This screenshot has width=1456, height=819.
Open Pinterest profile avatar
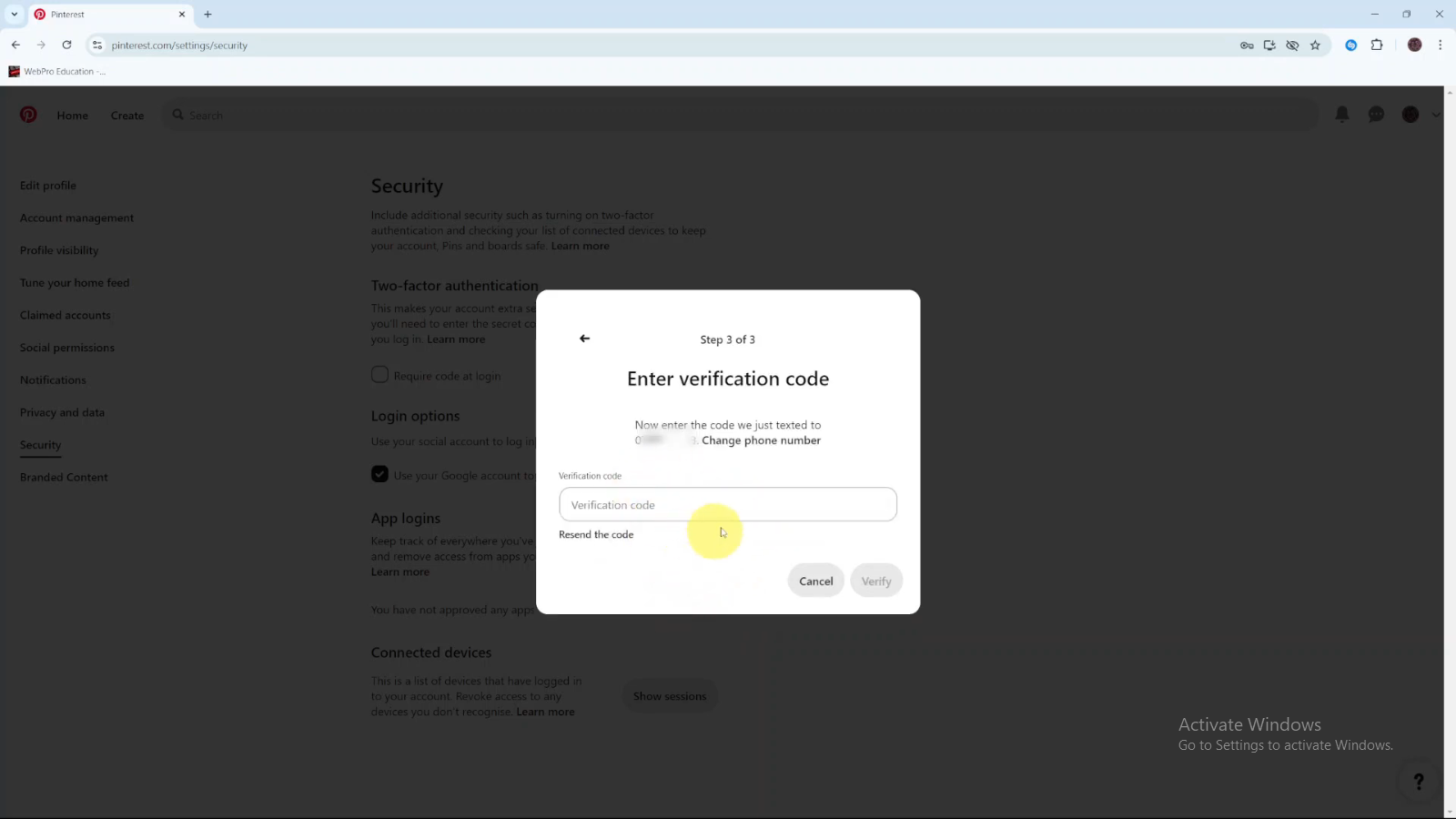coord(1410,115)
